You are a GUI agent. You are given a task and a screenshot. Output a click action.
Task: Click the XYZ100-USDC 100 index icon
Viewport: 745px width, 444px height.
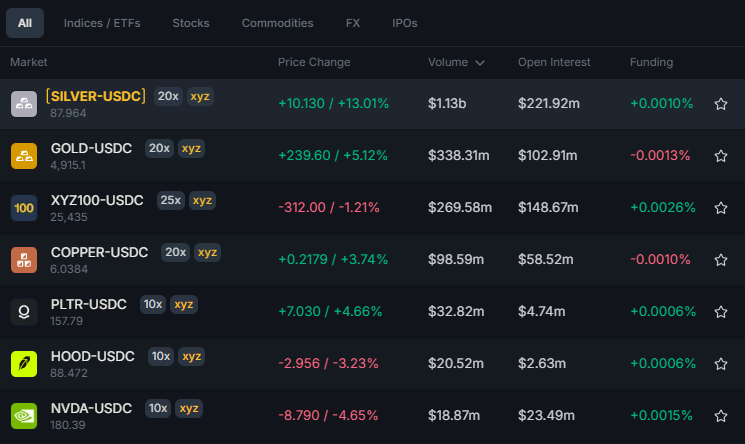pyautogui.click(x=24, y=208)
